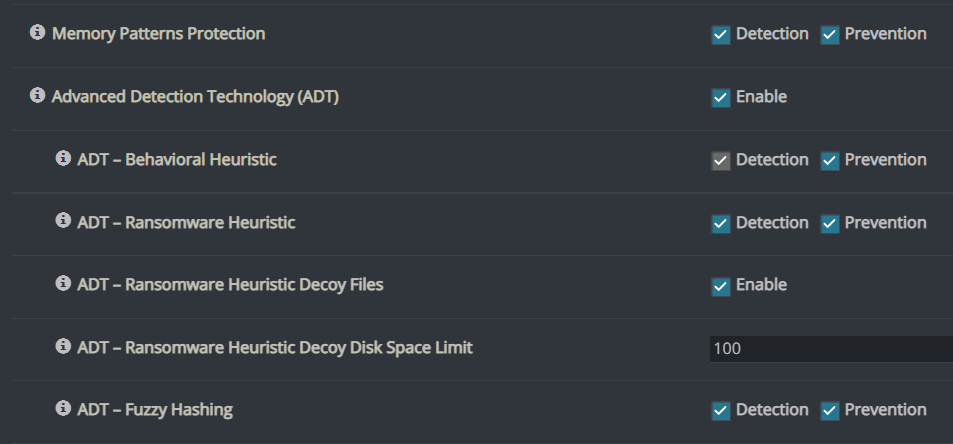
Task: Toggle Detection for ADT – Ransomware Heuristic
Action: pyautogui.click(x=721, y=224)
